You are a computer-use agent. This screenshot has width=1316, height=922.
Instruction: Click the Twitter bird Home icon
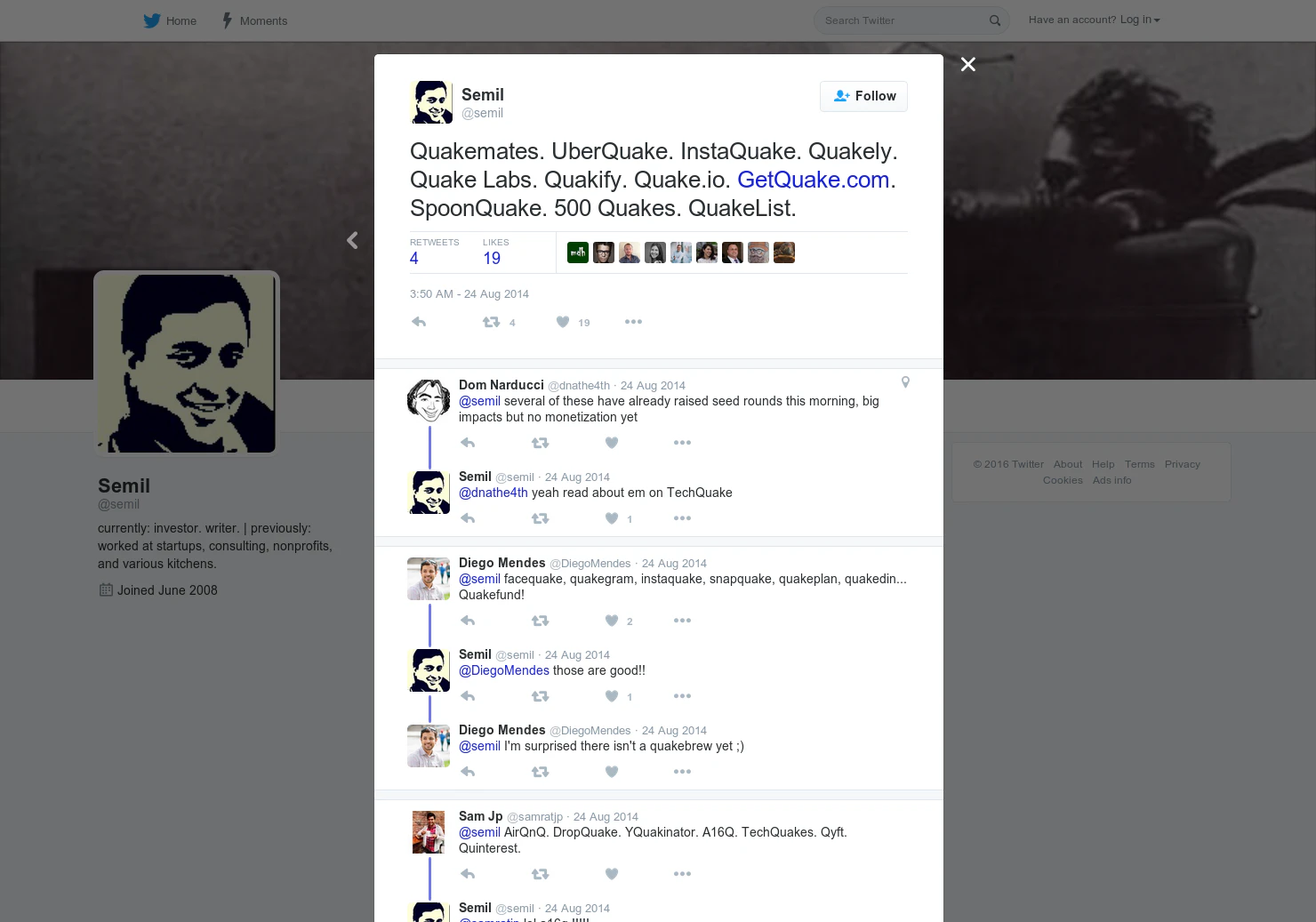152,20
